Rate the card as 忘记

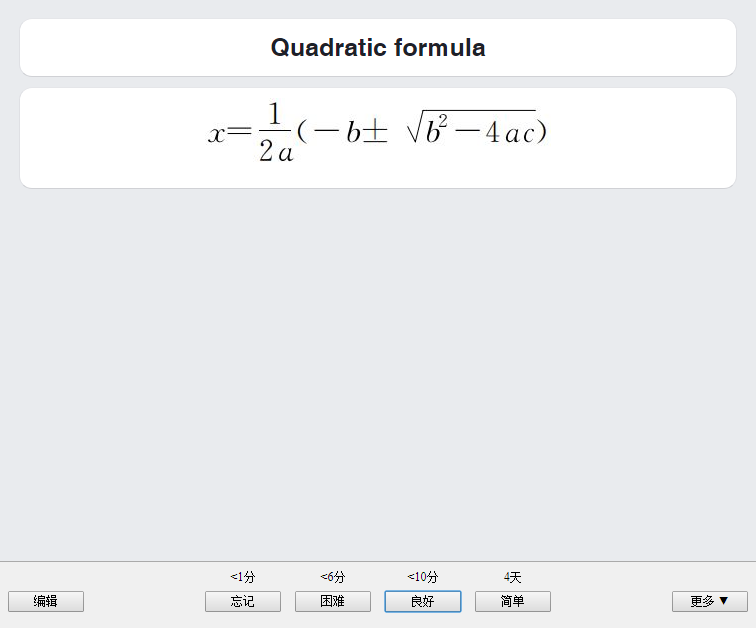pos(243,601)
